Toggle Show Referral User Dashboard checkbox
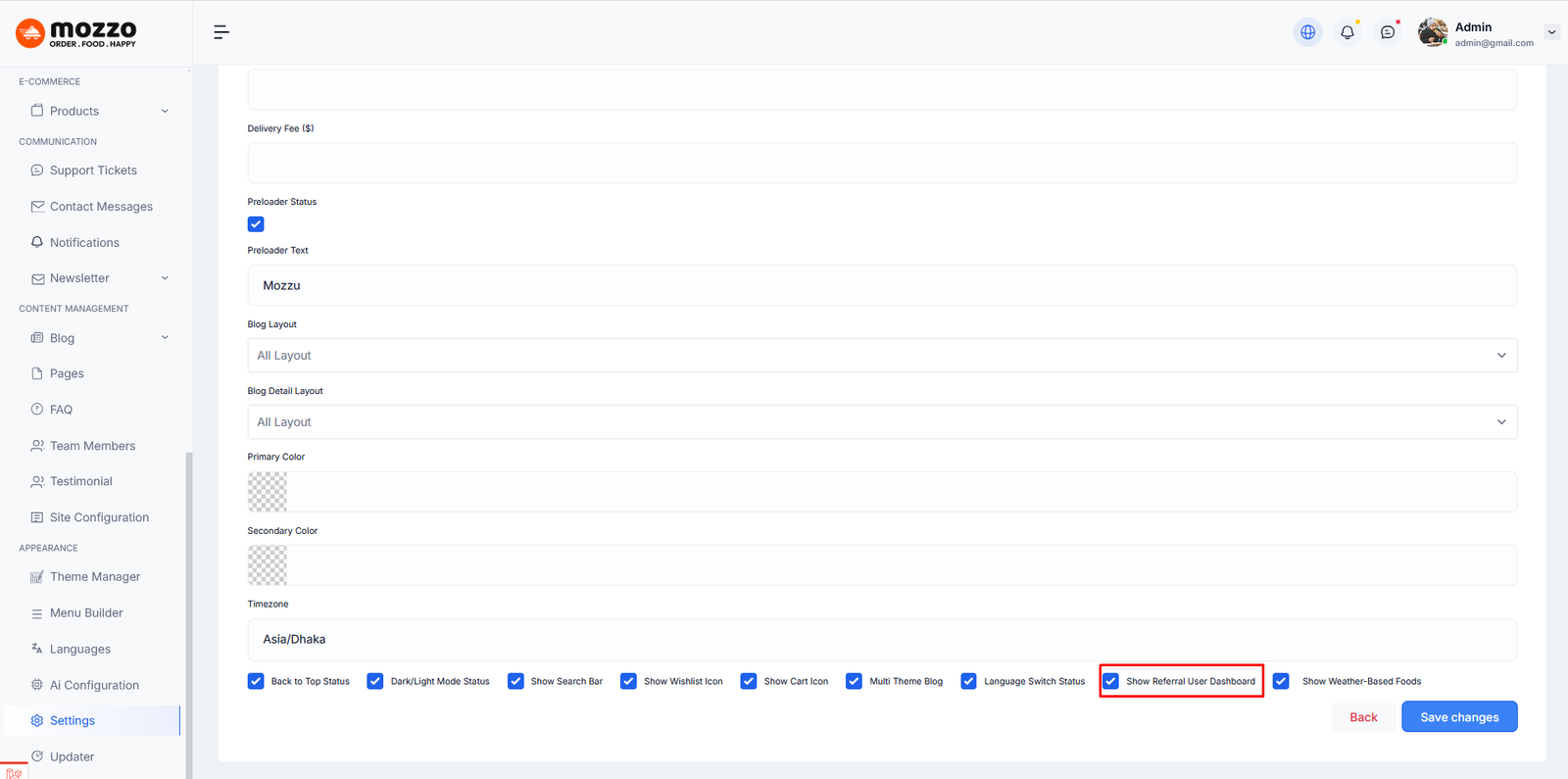 (x=1111, y=681)
